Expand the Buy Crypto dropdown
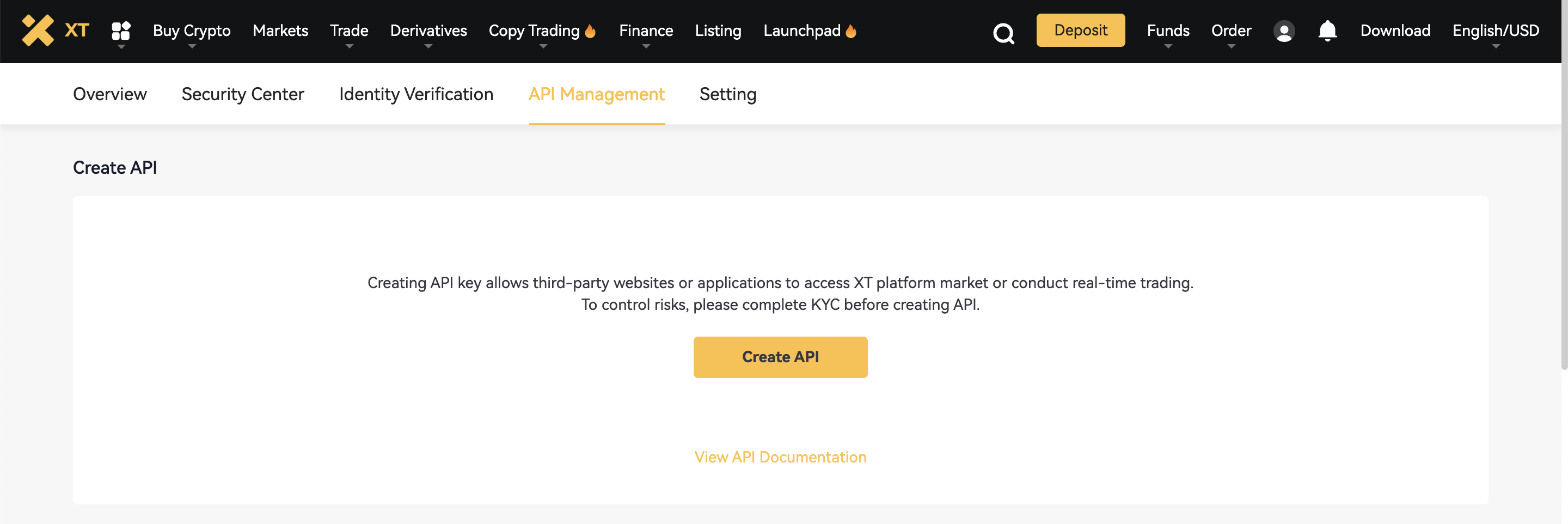 coord(191,31)
